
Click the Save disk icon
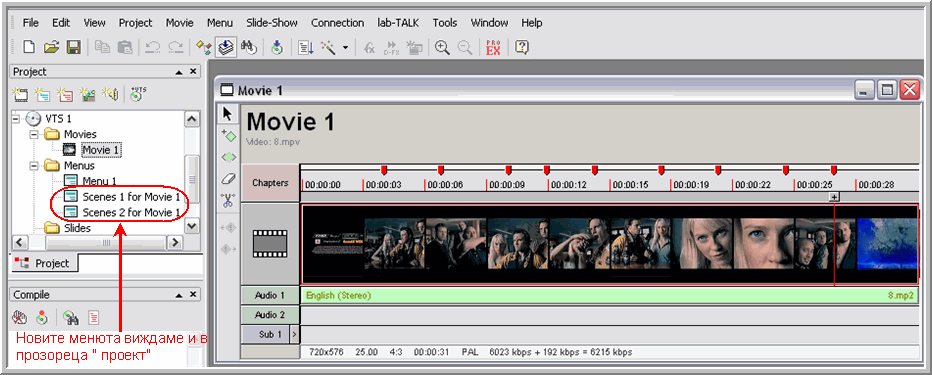73,48
